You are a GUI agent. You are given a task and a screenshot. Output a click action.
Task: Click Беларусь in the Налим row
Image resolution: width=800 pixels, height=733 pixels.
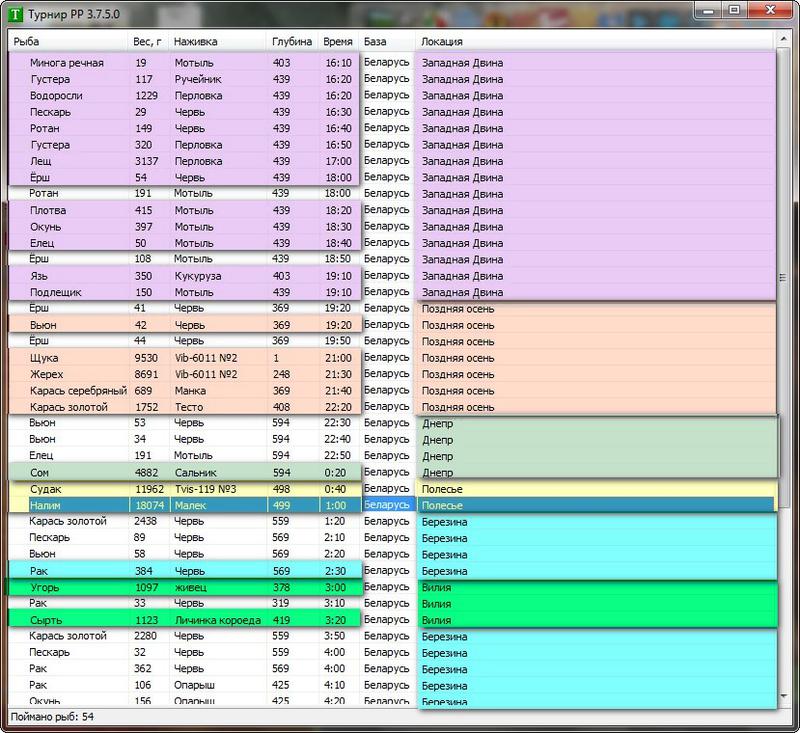click(387, 504)
